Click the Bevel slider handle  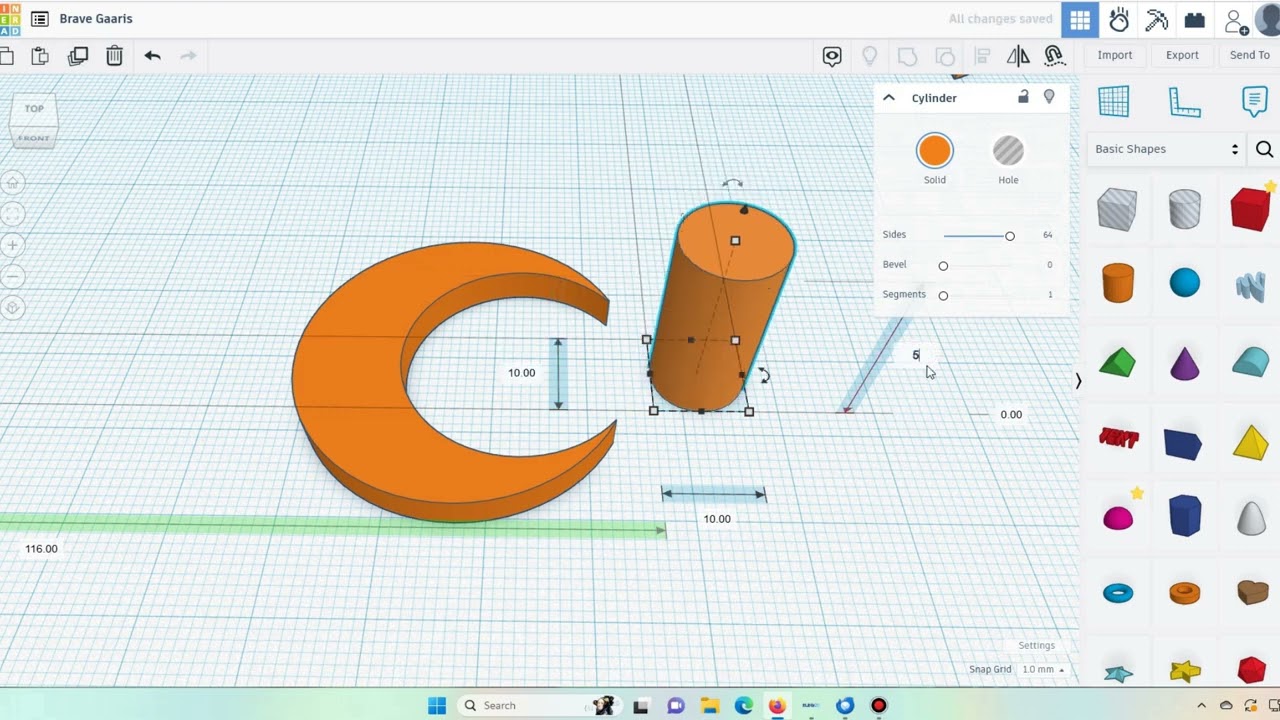(943, 266)
